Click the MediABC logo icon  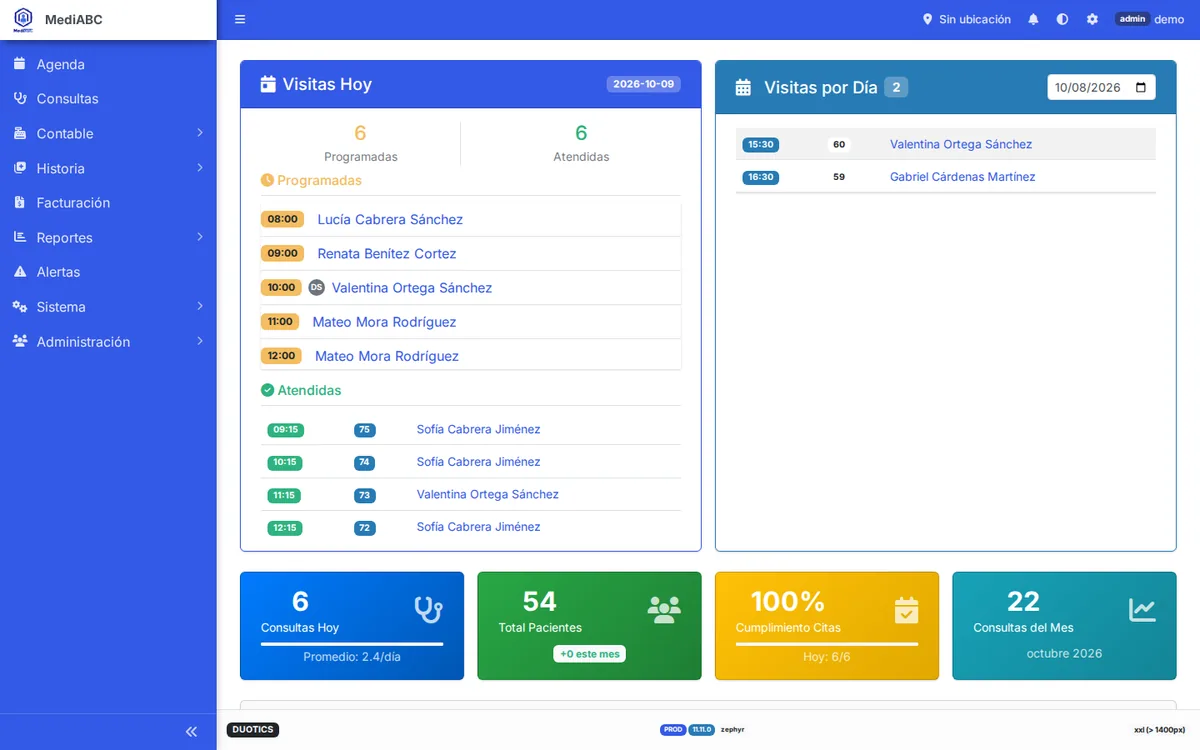pos(23,20)
